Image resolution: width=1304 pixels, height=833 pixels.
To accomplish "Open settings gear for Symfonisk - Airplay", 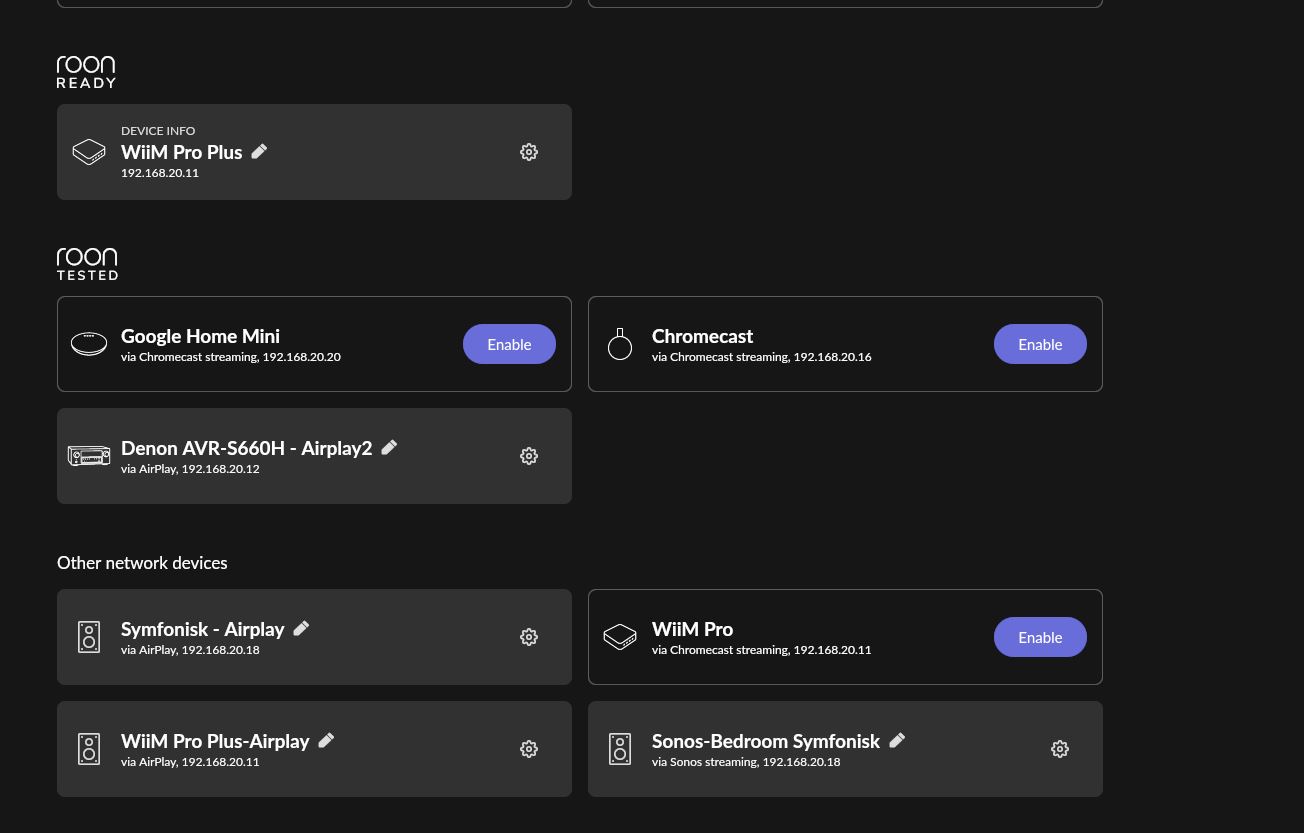I will point(529,637).
